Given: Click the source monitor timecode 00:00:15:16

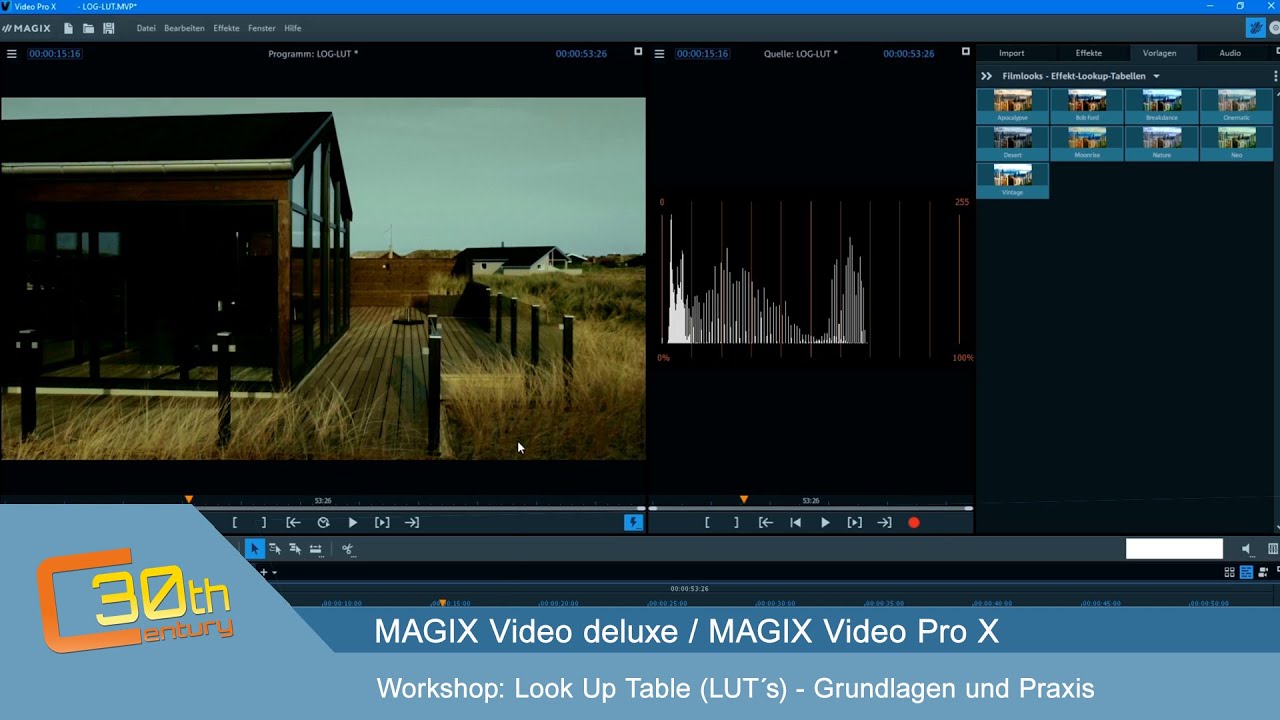Looking at the screenshot, I should click(702, 54).
